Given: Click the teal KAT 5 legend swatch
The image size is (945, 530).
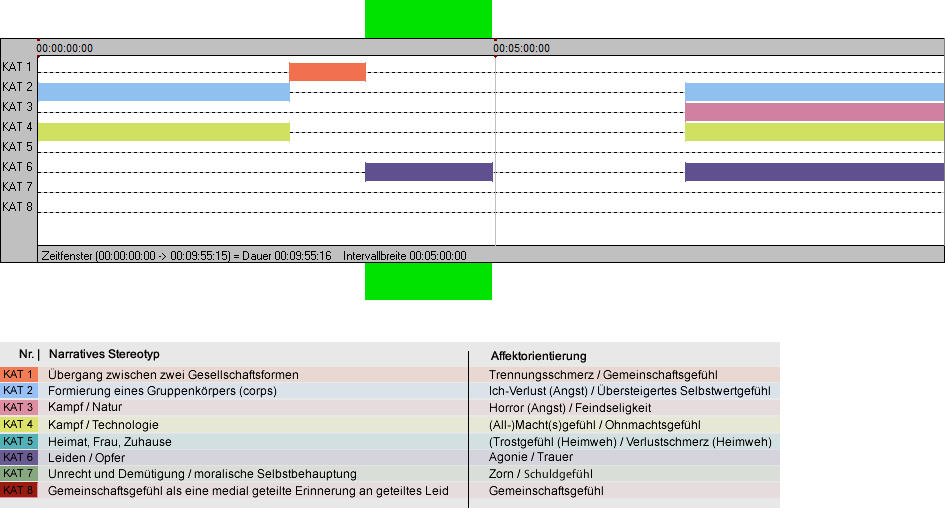Looking at the screenshot, I should 19,441.
